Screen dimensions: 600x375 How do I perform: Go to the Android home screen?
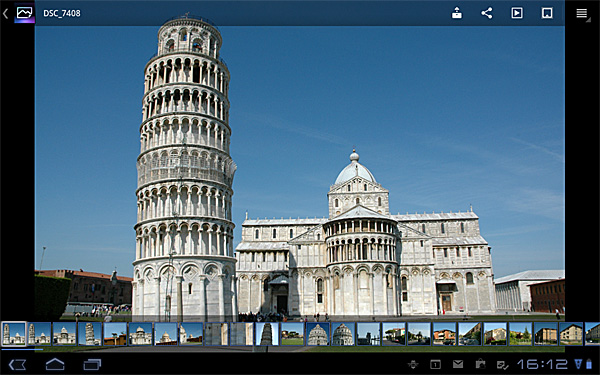(55, 364)
